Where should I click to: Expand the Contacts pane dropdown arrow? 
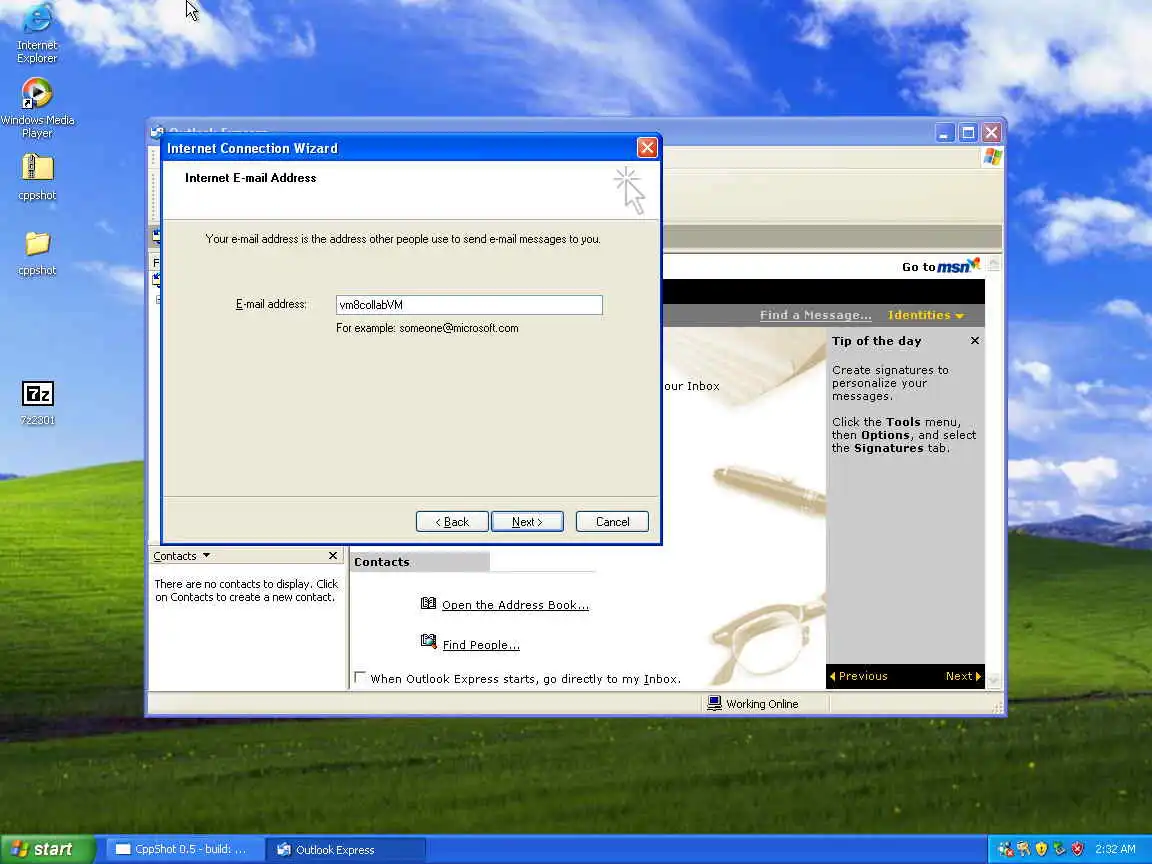pyautogui.click(x=206, y=555)
